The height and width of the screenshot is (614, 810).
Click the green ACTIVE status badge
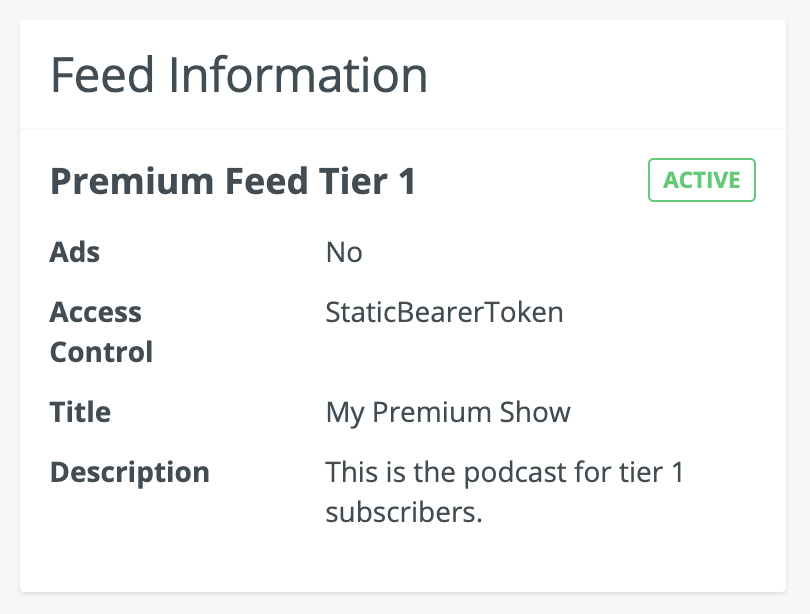coord(702,181)
